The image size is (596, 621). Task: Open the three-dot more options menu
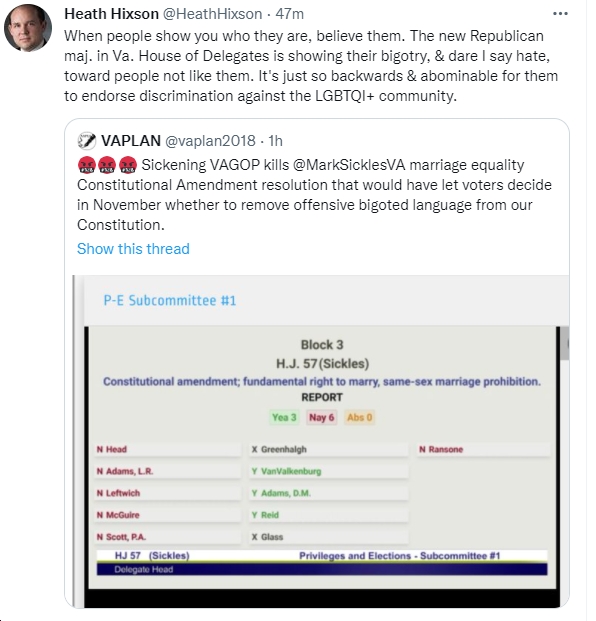point(560,14)
